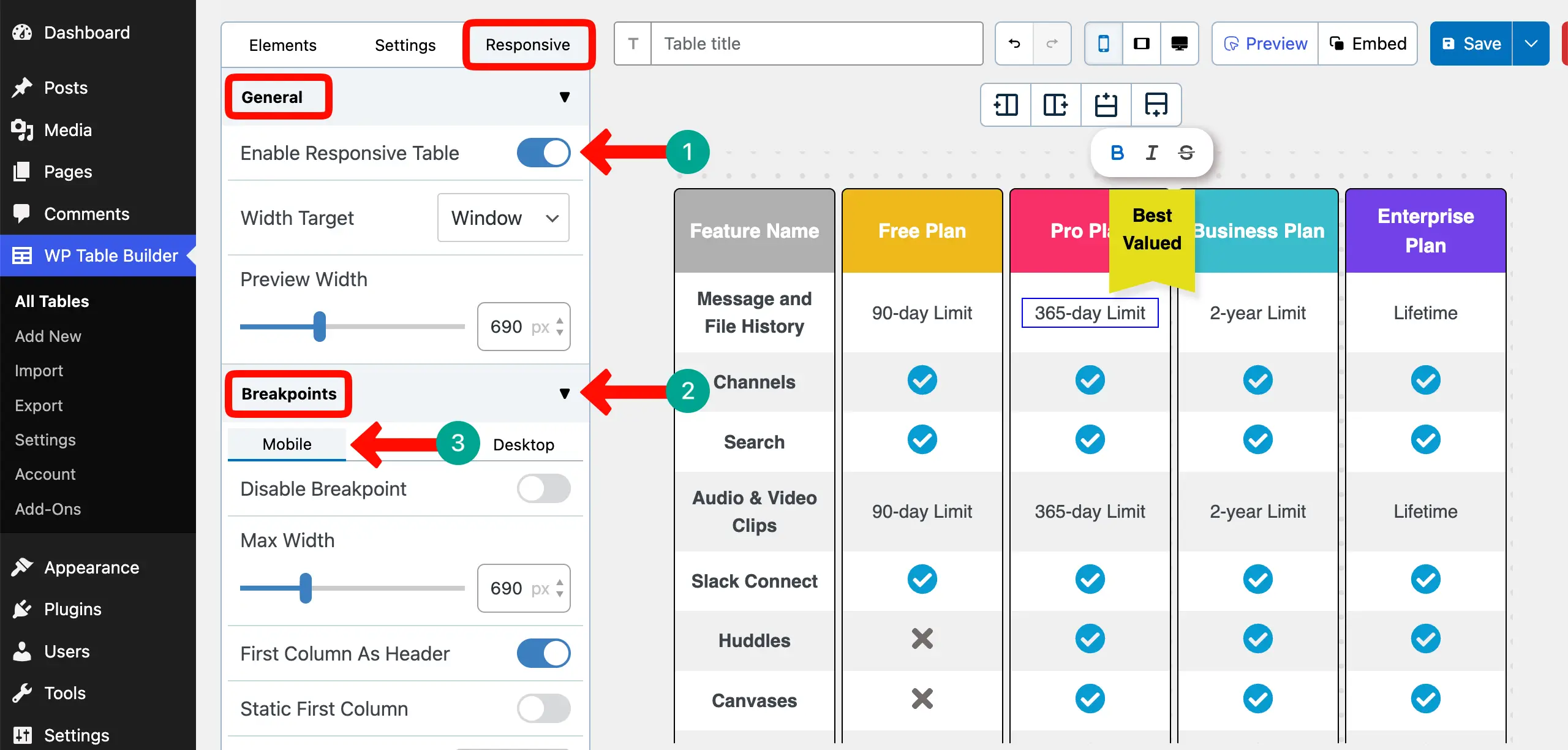1568x750 pixels.
Task: Click the Embed button
Action: [1368, 44]
